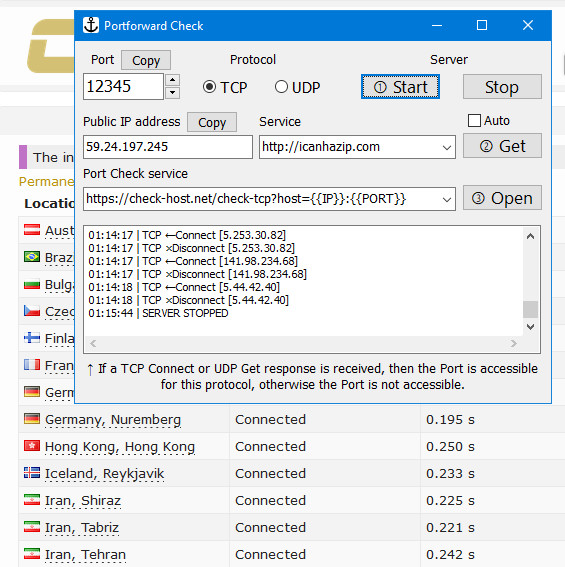Copy the public IP address
This screenshot has height=567, width=565.
[212, 122]
